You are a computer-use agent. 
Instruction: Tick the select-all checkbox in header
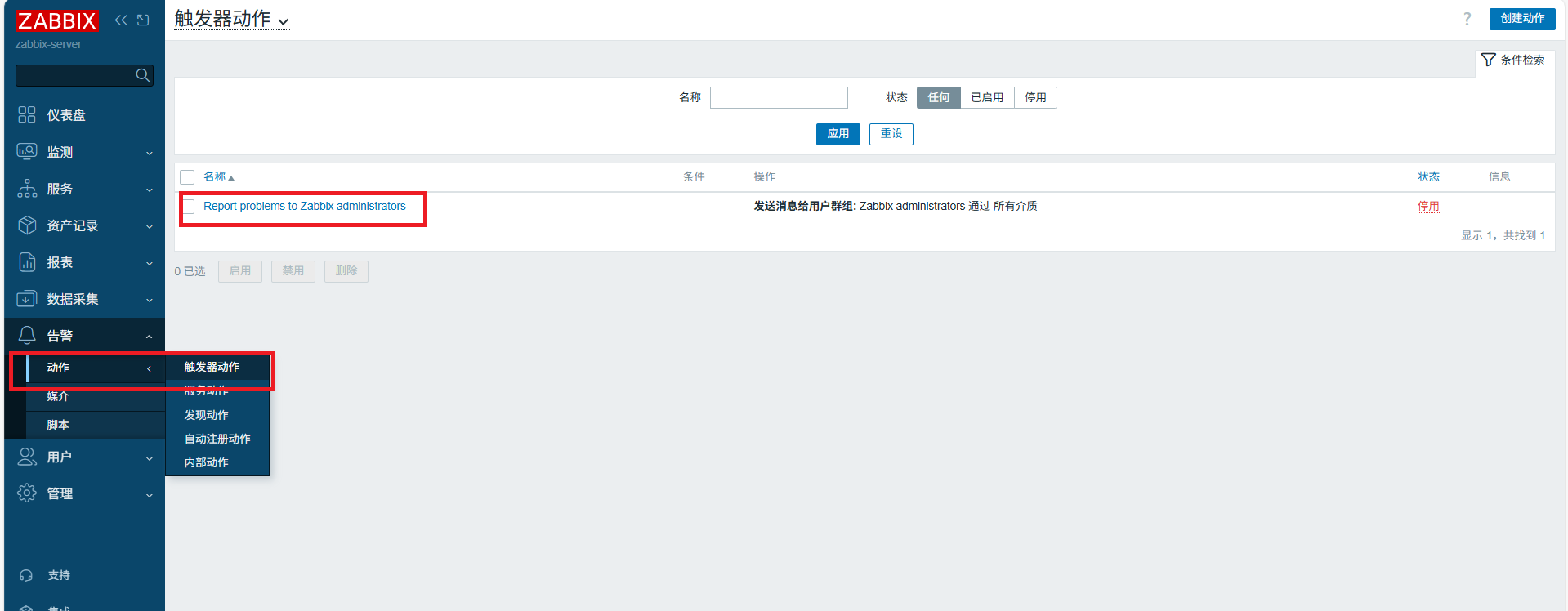pyautogui.click(x=187, y=177)
